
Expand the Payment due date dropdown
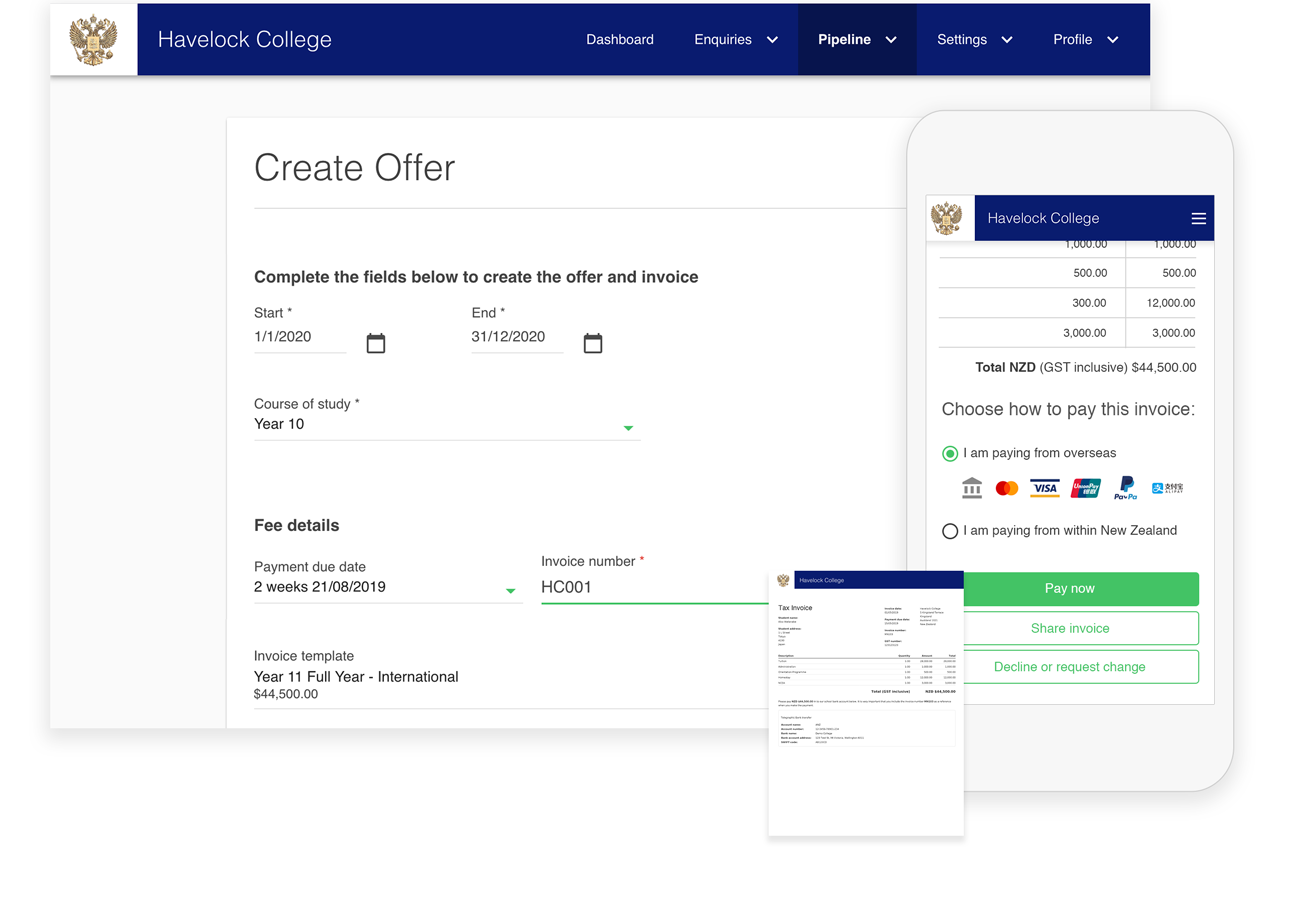512,590
